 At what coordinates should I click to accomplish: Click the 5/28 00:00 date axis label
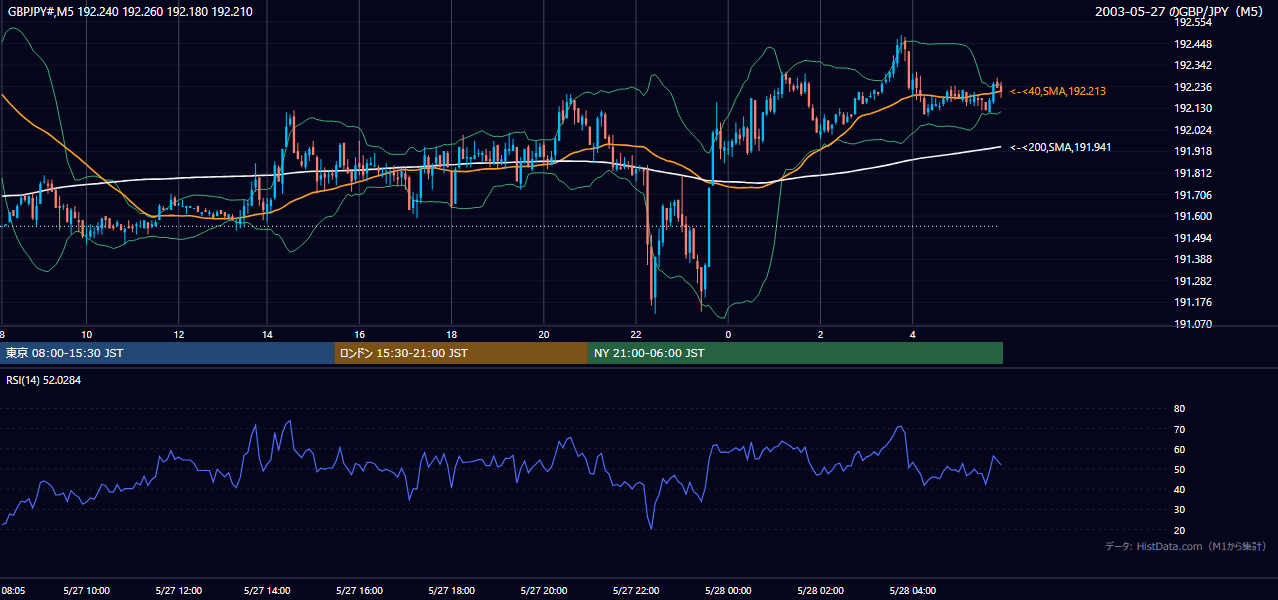tap(727, 591)
